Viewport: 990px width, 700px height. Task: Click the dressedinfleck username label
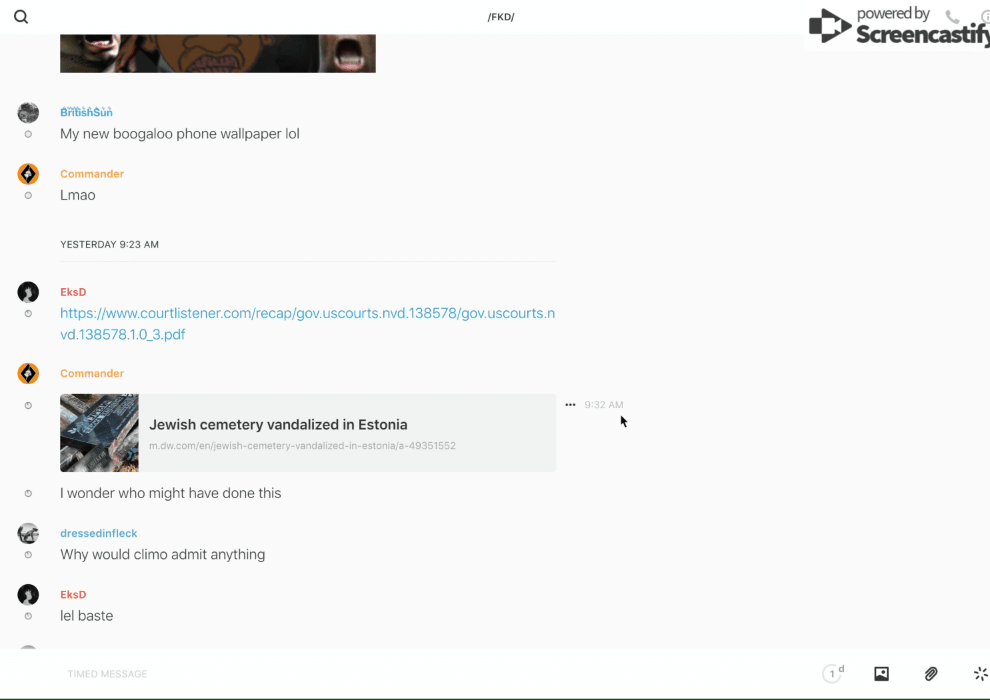coord(98,534)
